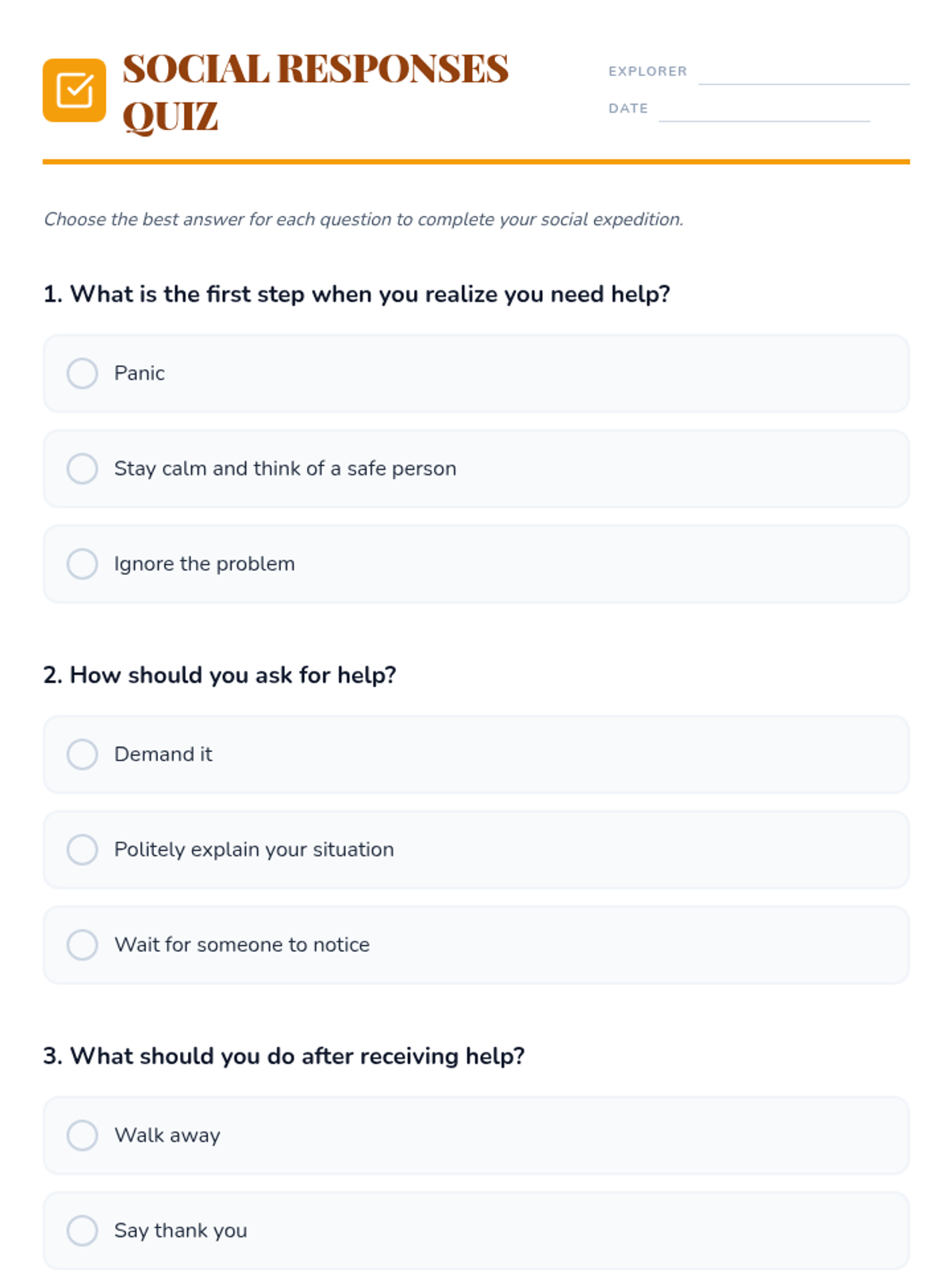Choose the Politely explain your situation radio button
The image size is (952, 1270).
[83, 849]
